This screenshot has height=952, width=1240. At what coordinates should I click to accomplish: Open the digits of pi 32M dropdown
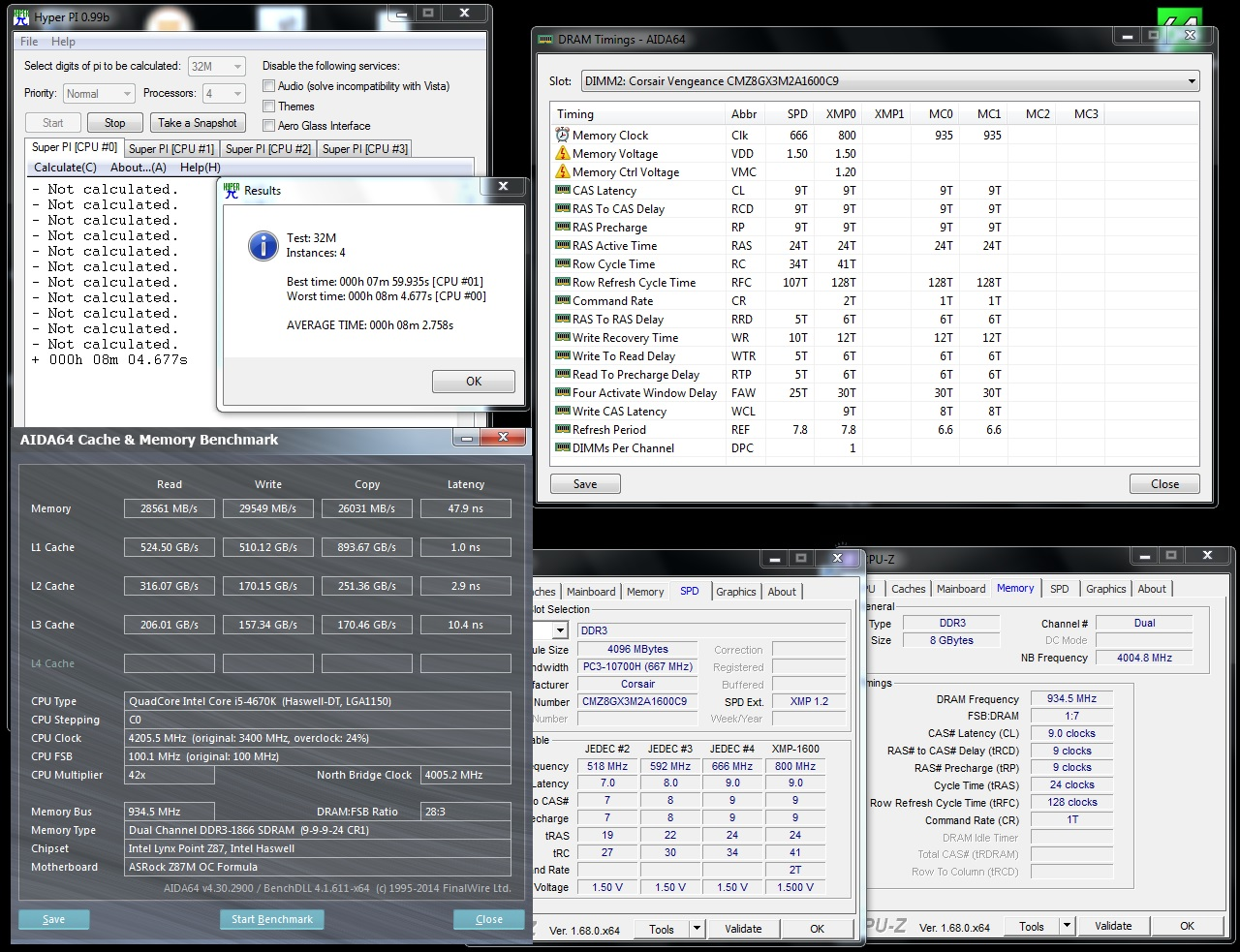(x=217, y=66)
